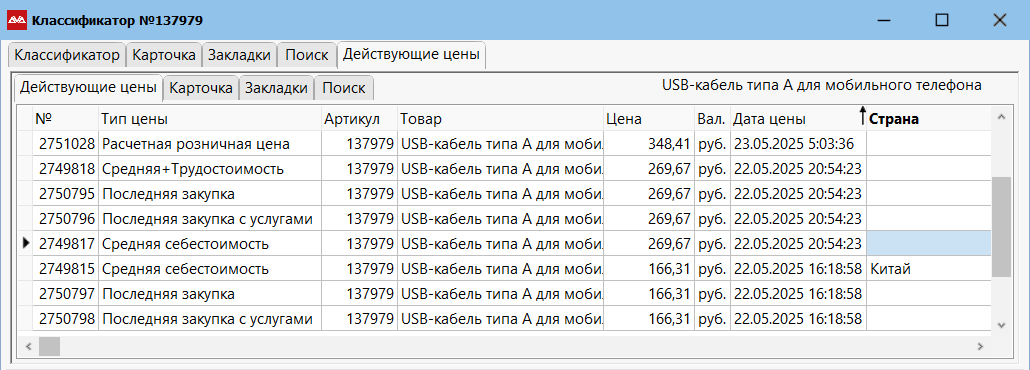Click the vertical scrollbar thumb
This screenshot has height=370, width=1030.
(x=1001, y=227)
